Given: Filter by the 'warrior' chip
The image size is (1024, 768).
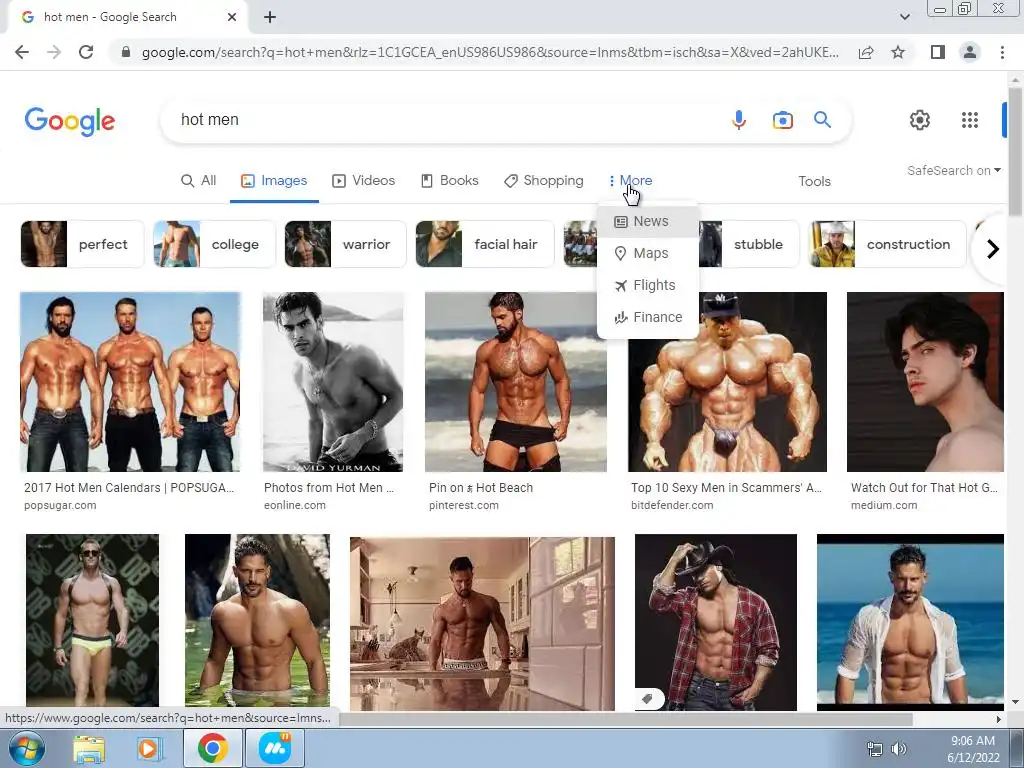Looking at the screenshot, I should [x=345, y=244].
